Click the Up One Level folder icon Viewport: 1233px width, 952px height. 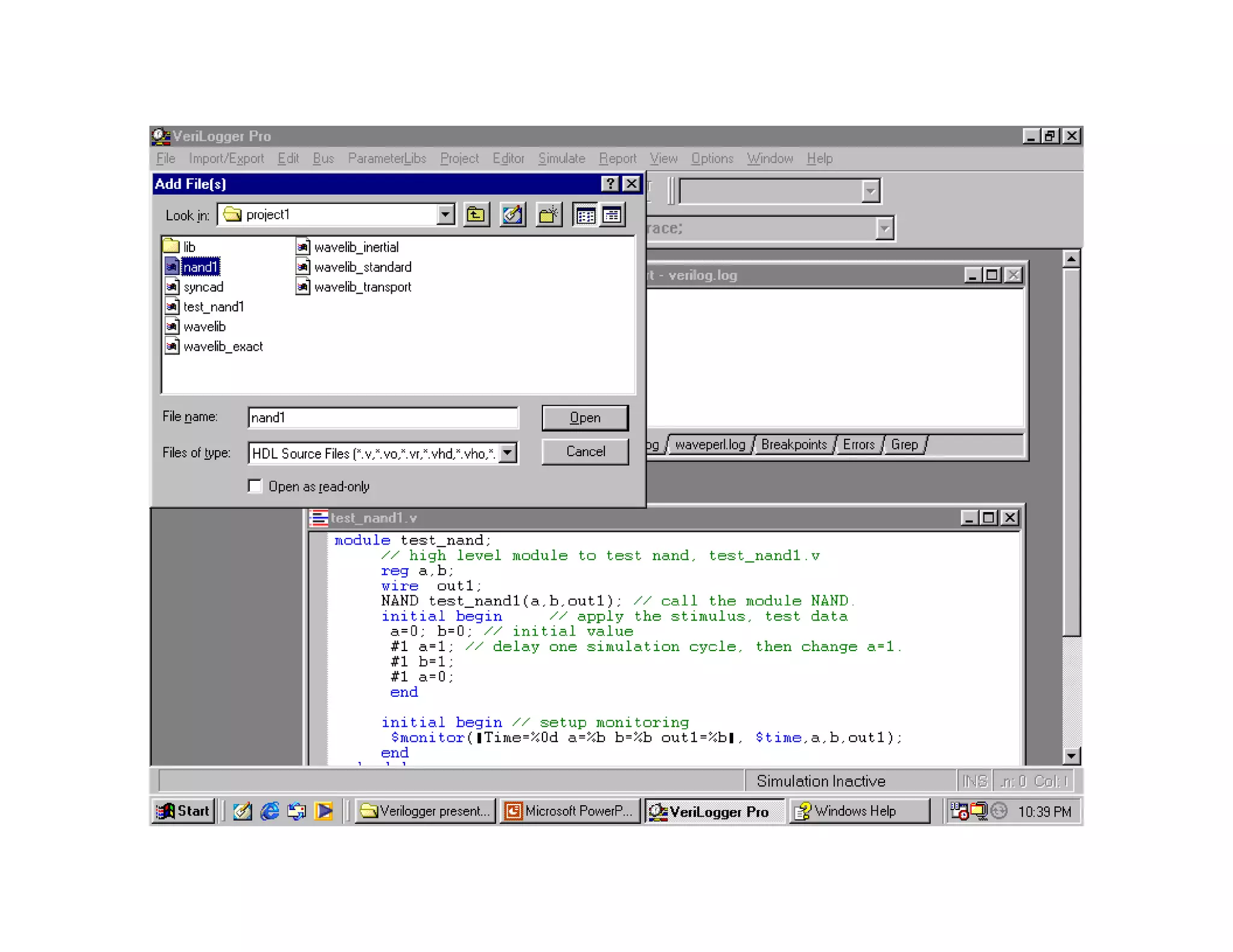coord(476,215)
